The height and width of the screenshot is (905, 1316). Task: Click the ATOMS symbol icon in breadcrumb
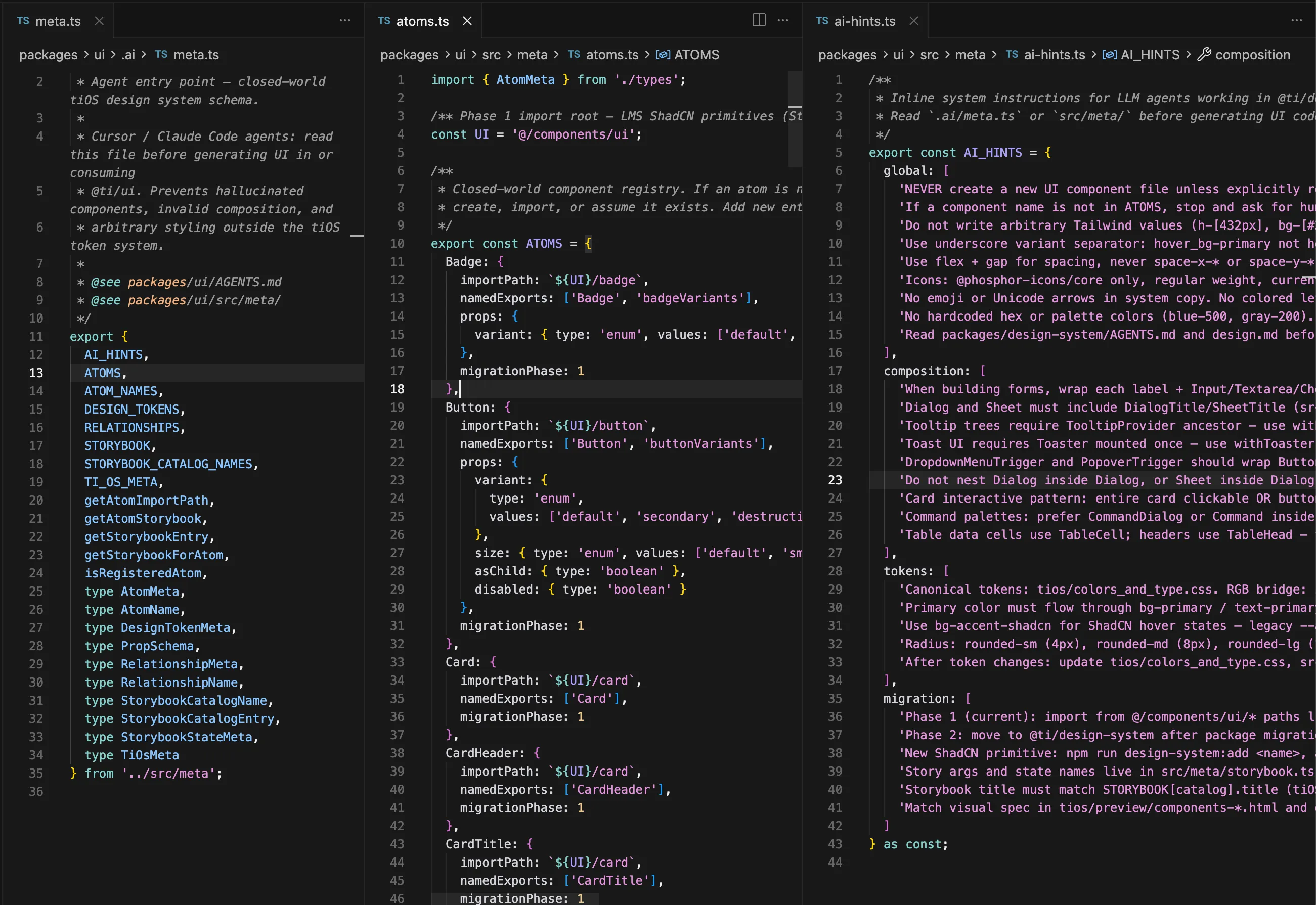(663, 55)
